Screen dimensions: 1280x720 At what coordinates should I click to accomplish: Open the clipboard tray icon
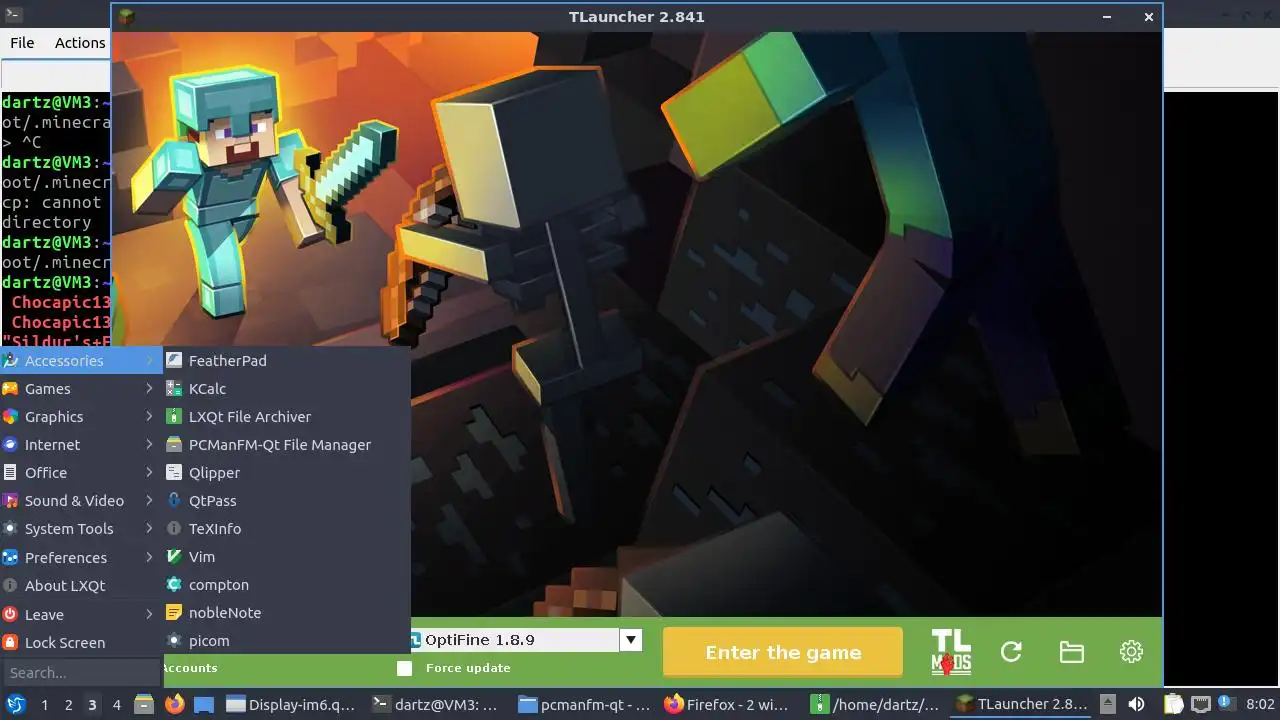click(1174, 704)
